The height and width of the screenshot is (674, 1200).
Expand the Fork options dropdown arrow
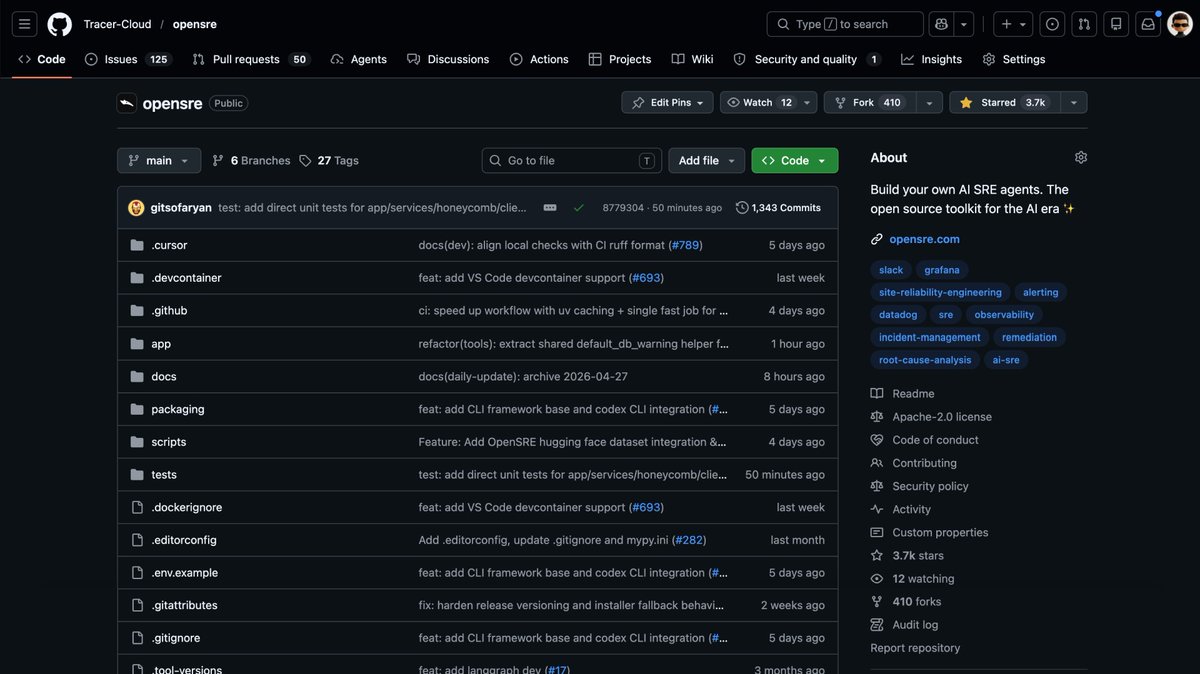[929, 103]
